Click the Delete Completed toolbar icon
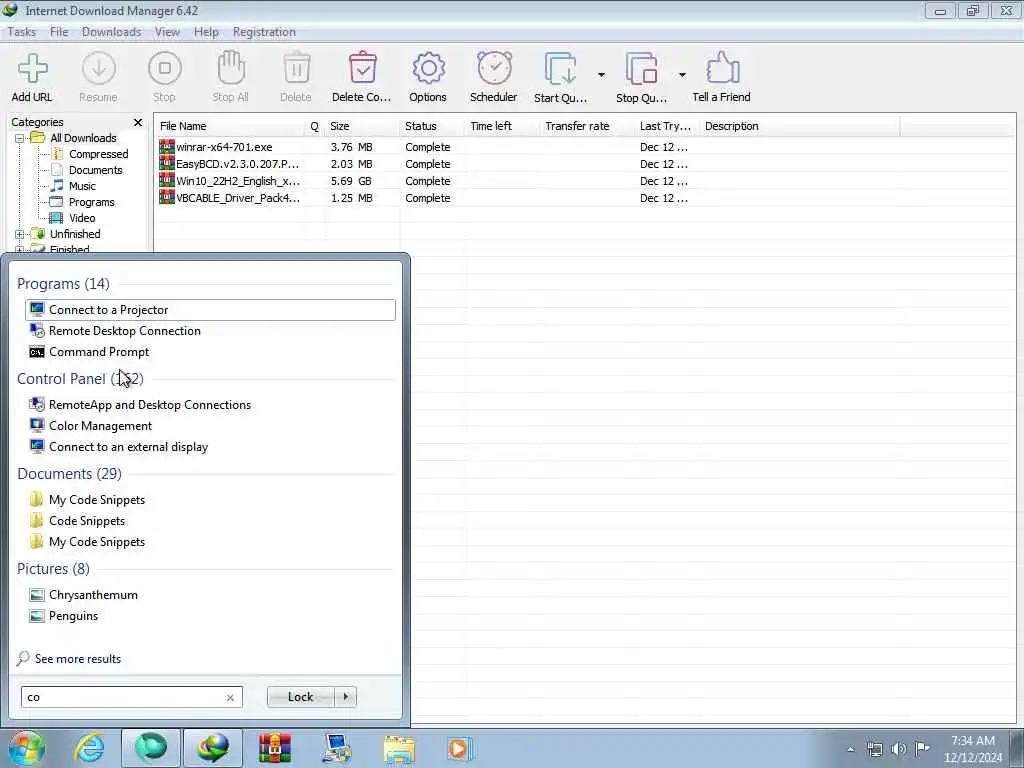Image resolution: width=1024 pixels, height=768 pixels. pyautogui.click(x=362, y=69)
